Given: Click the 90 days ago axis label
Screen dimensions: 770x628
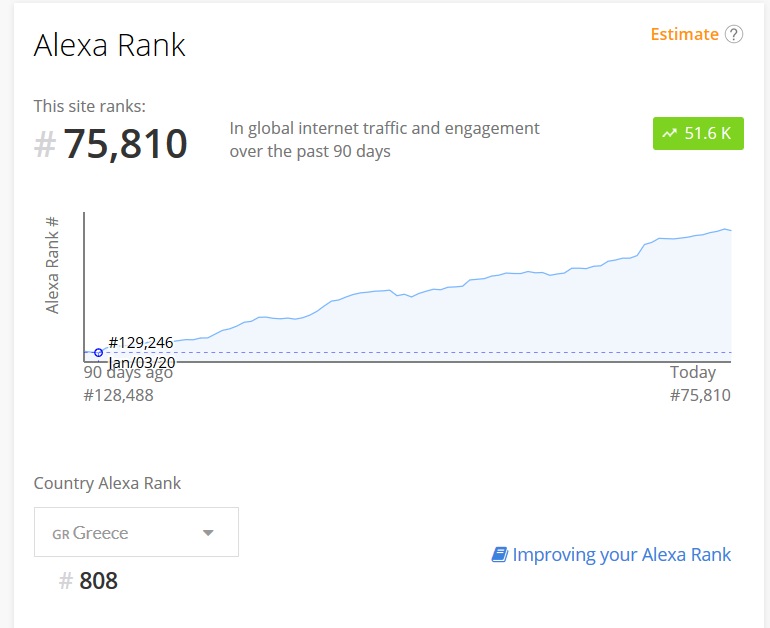Looking at the screenshot, I should 128,373.
